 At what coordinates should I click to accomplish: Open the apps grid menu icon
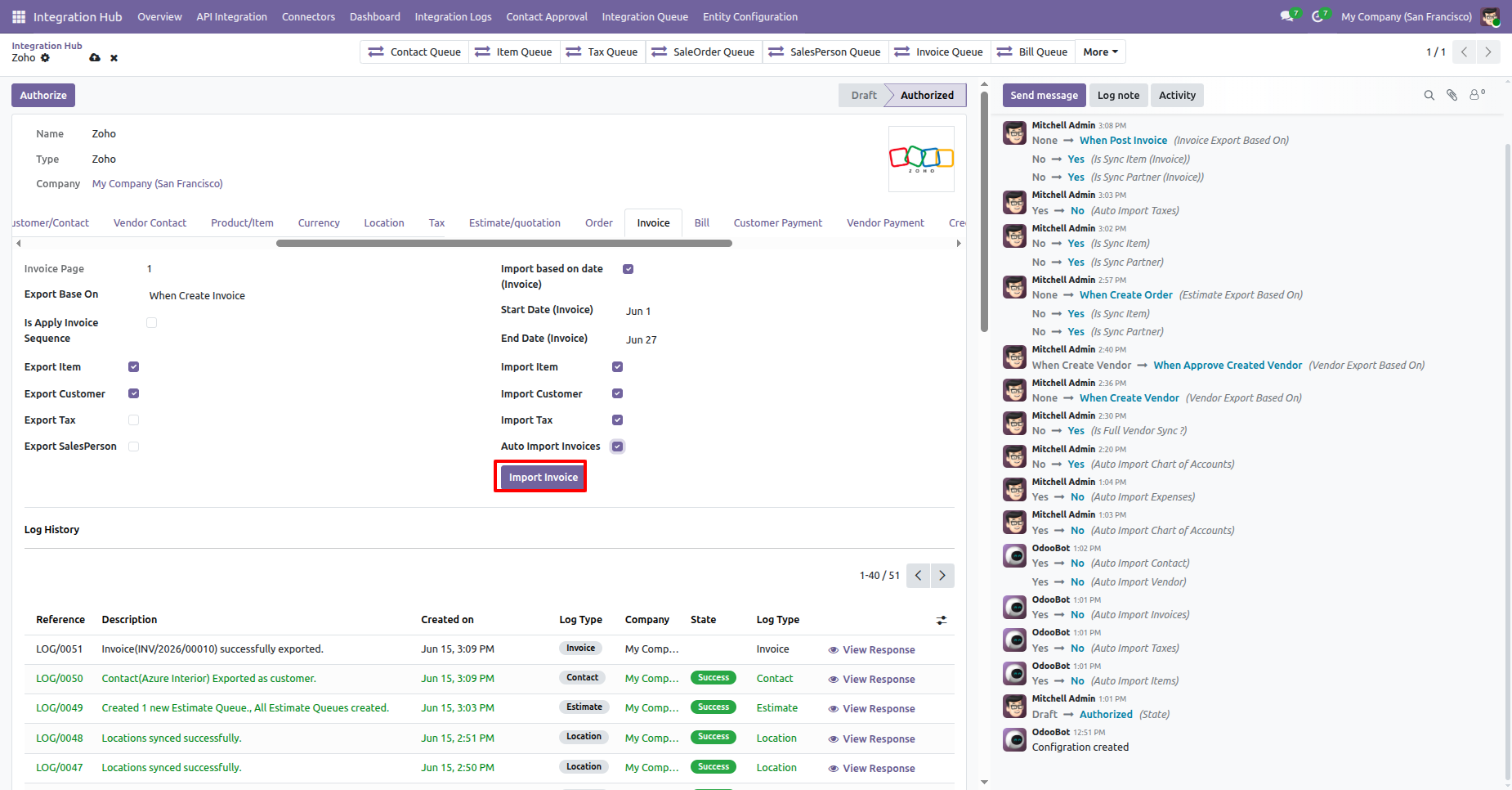pyautogui.click(x=18, y=16)
